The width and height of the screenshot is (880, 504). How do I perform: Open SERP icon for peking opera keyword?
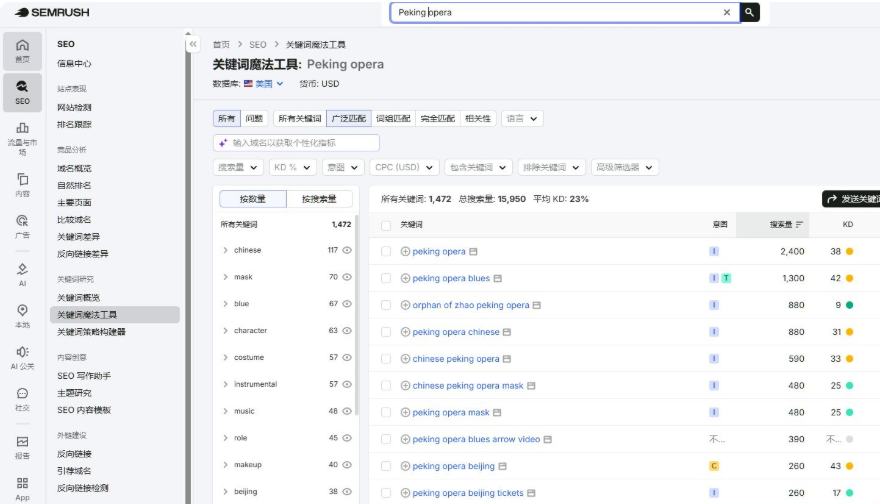[x=473, y=251]
